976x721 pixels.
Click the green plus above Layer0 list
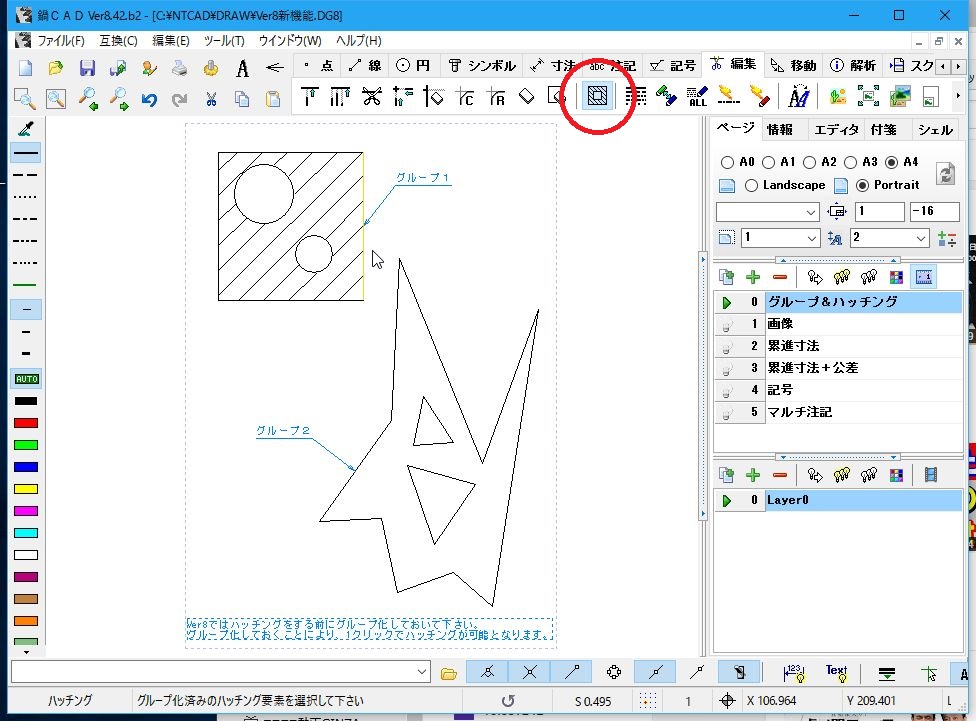click(753, 475)
